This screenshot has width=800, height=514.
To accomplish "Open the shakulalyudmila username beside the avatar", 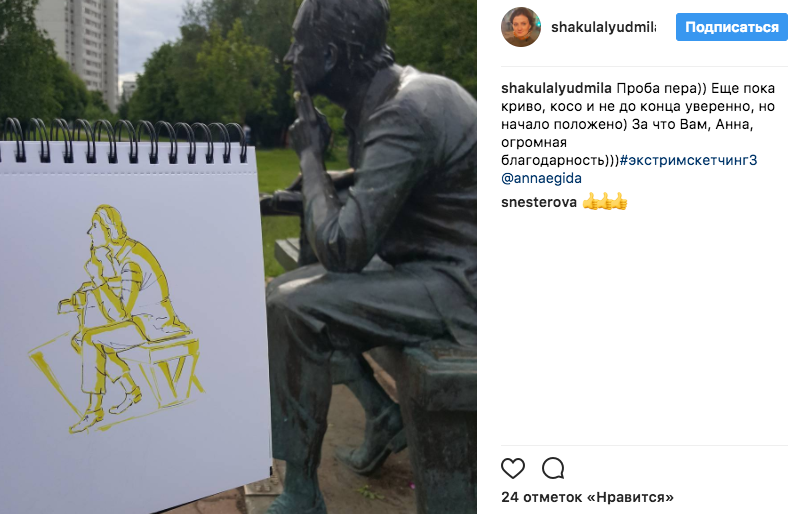I will (x=604, y=27).
